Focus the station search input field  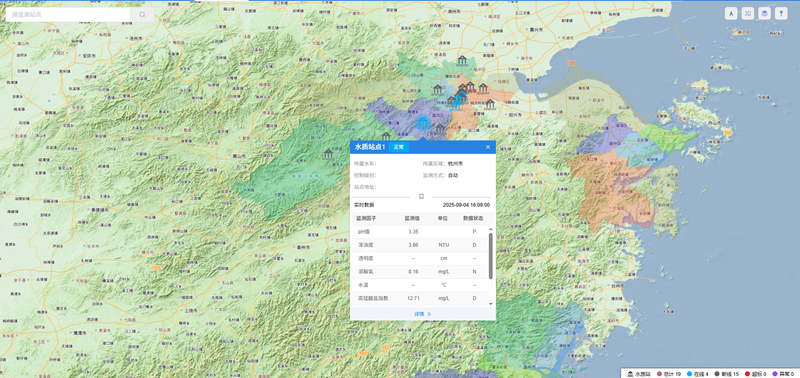tap(68, 15)
